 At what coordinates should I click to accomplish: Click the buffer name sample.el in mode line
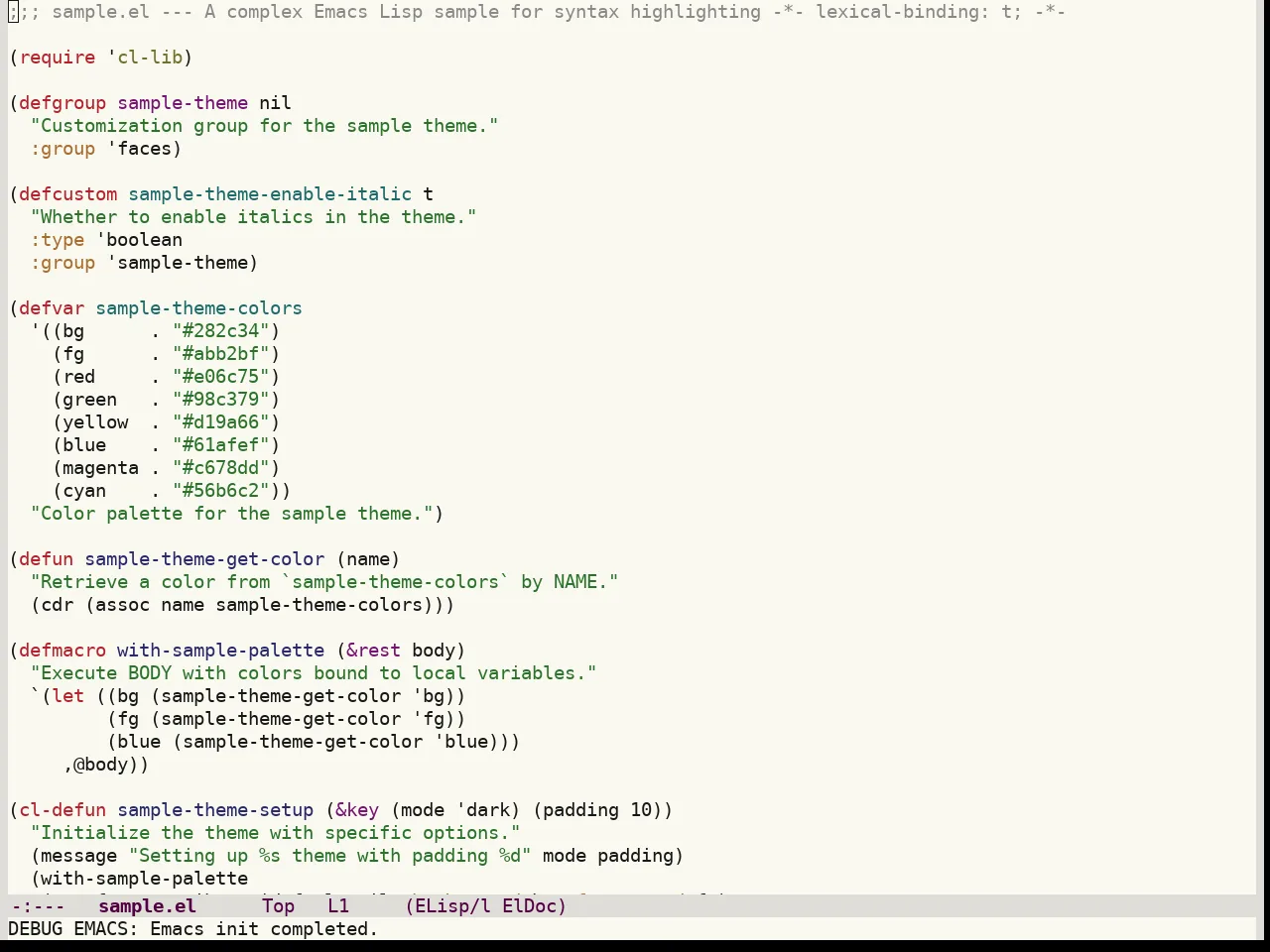pos(147,905)
